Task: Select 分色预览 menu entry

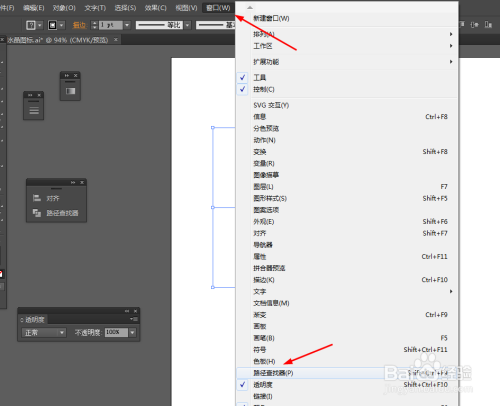Action: (x=347, y=128)
